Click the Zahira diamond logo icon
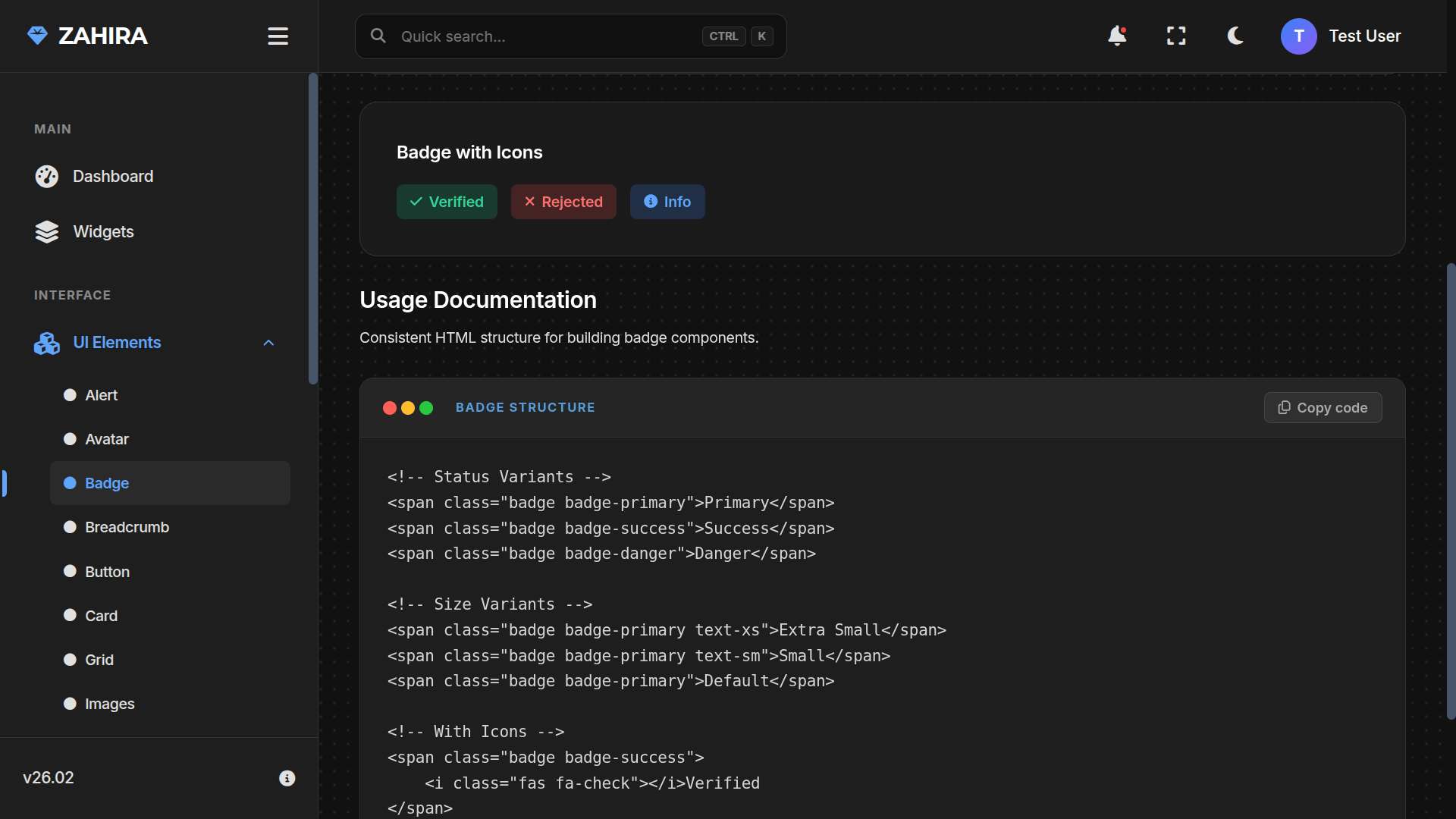1456x819 pixels. point(37,36)
